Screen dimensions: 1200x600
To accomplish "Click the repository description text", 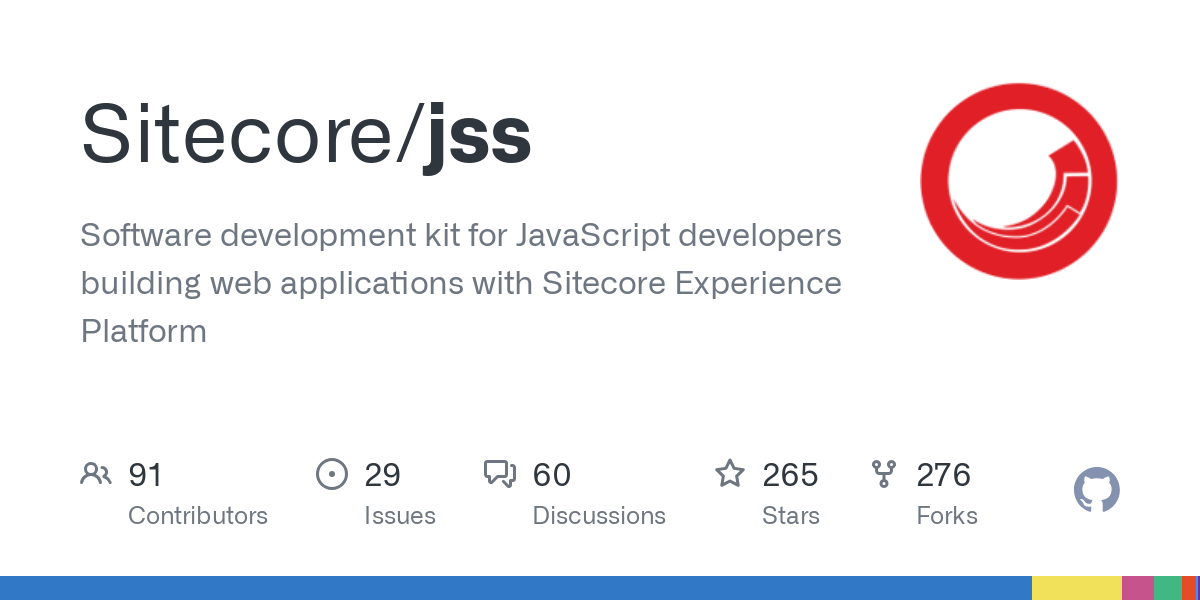I will (460, 283).
